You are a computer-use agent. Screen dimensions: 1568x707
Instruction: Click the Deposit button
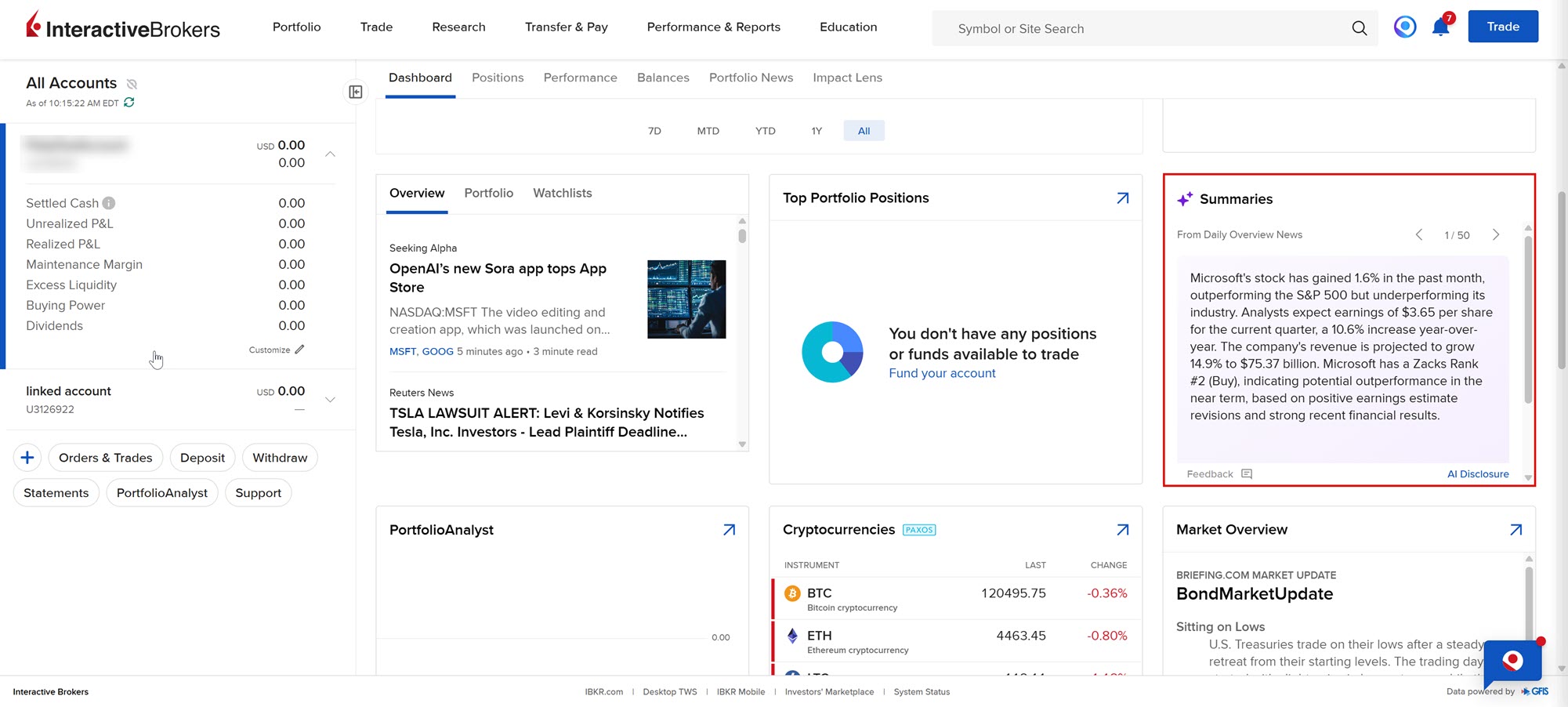coord(202,458)
